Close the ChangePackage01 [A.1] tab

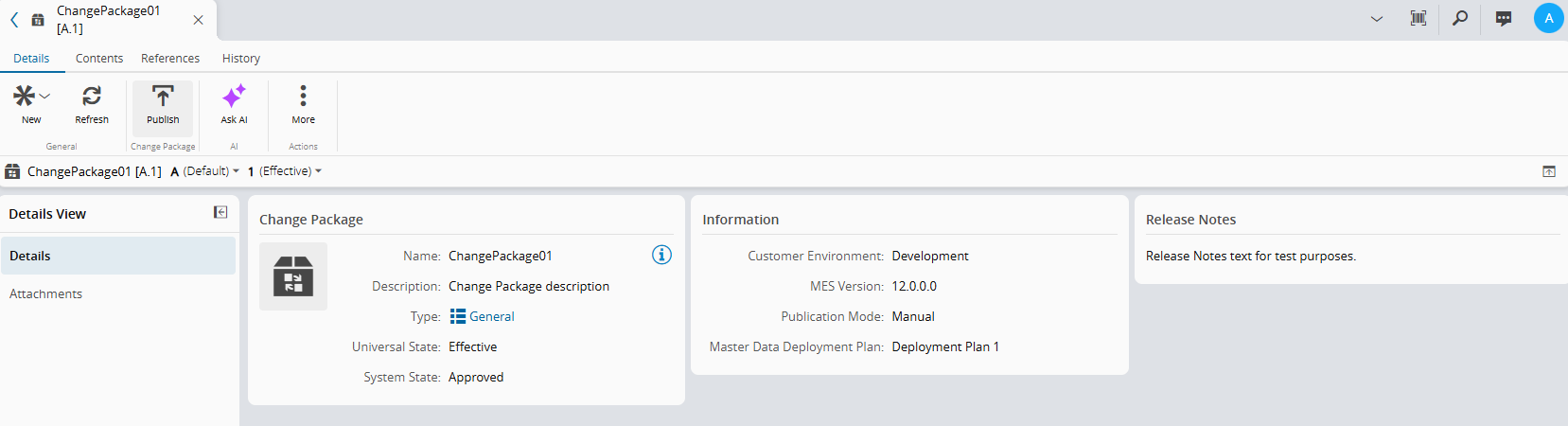click(x=198, y=20)
